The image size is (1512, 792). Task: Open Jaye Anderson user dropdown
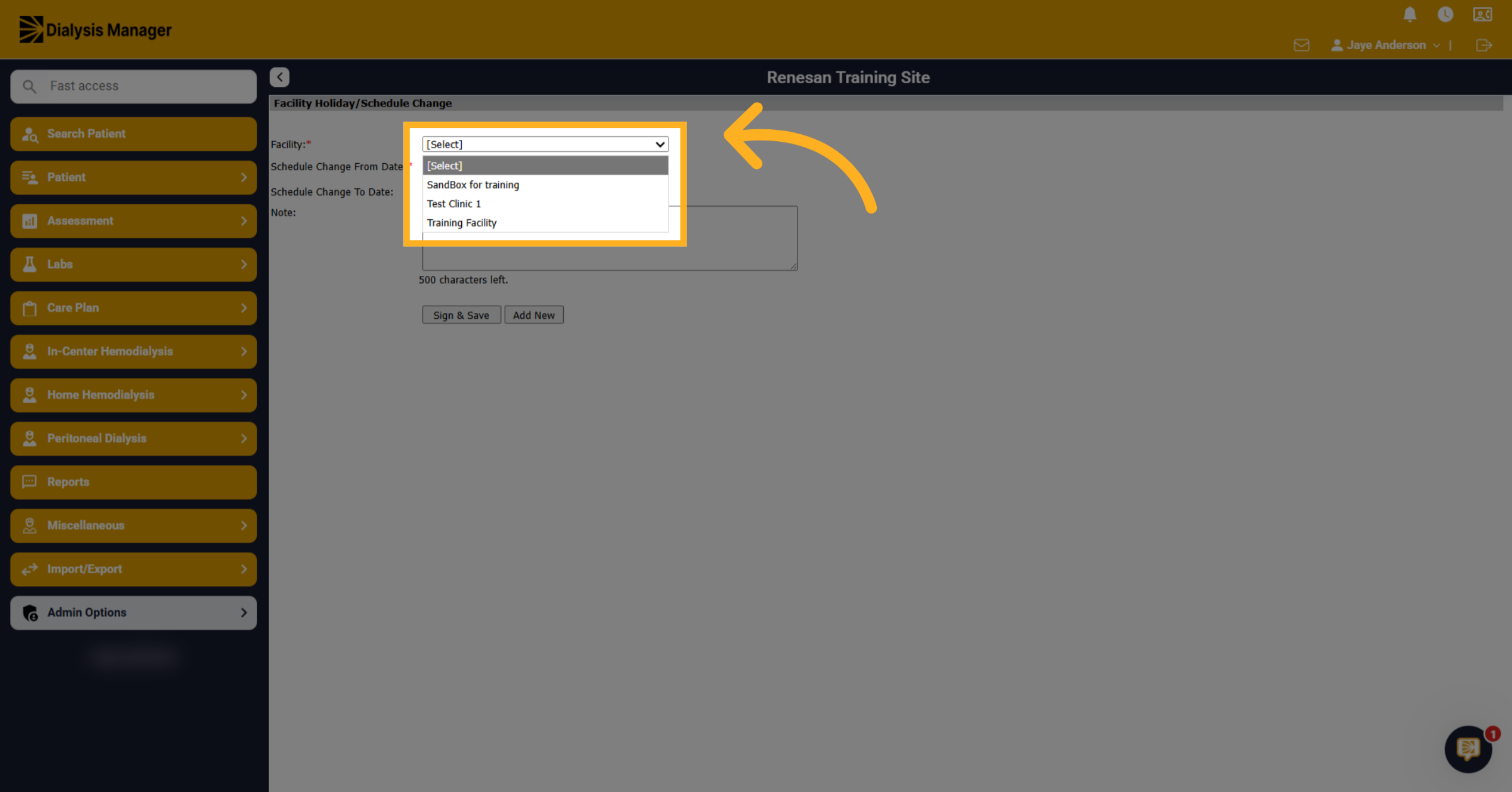click(x=1385, y=45)
